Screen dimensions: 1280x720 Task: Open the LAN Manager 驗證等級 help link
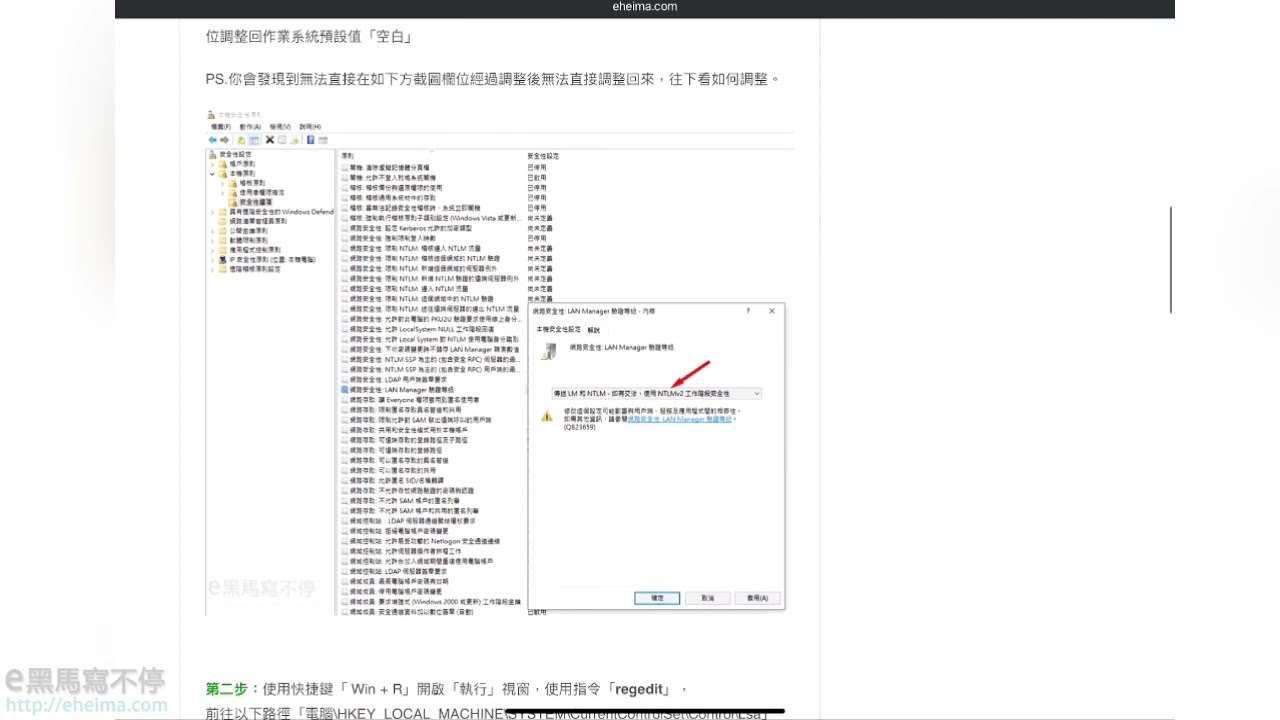coord(680,420)
